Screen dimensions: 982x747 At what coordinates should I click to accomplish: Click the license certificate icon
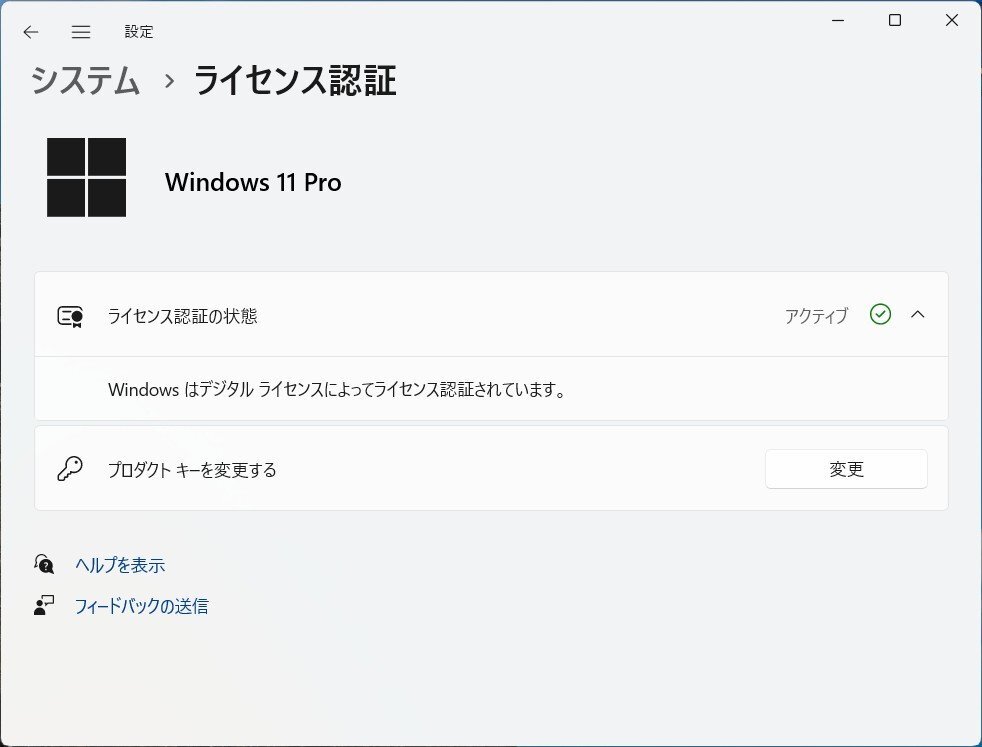pyautogui.click(x=70, y=316)
